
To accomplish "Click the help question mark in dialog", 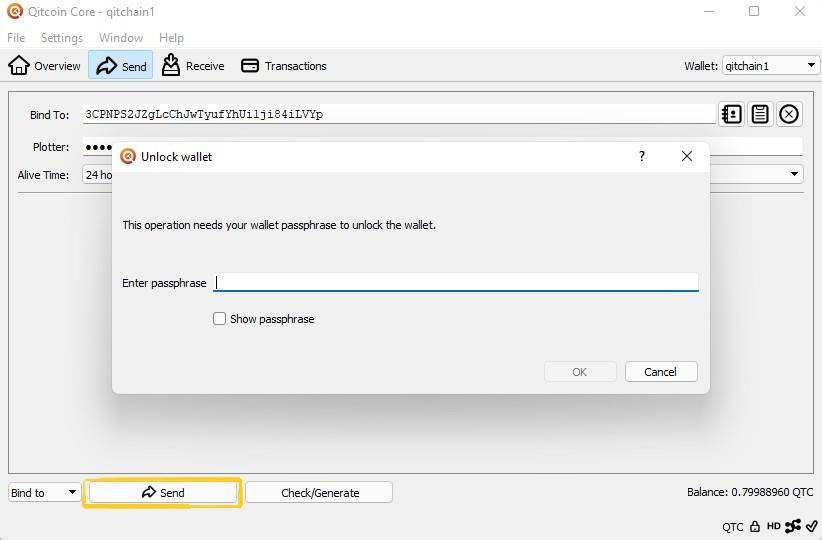I will [x=642, y=156].
